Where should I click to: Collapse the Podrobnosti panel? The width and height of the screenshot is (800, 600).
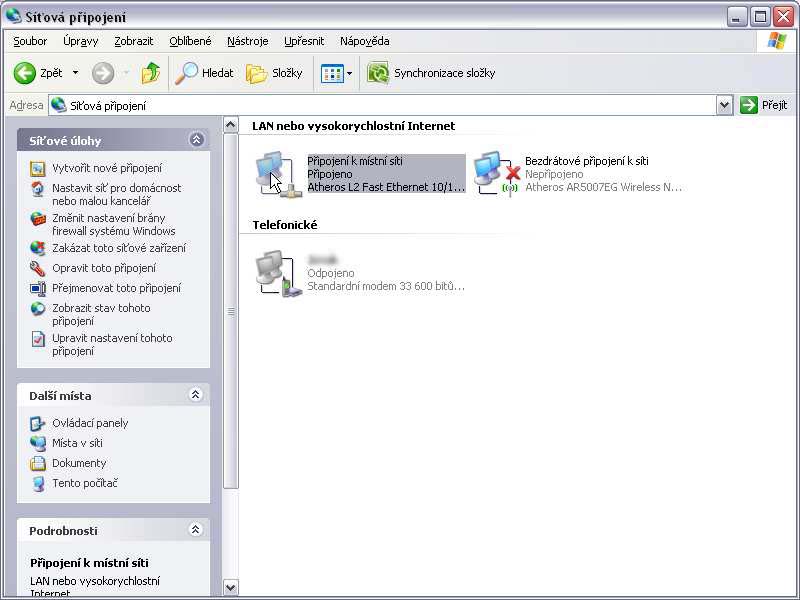196,530
